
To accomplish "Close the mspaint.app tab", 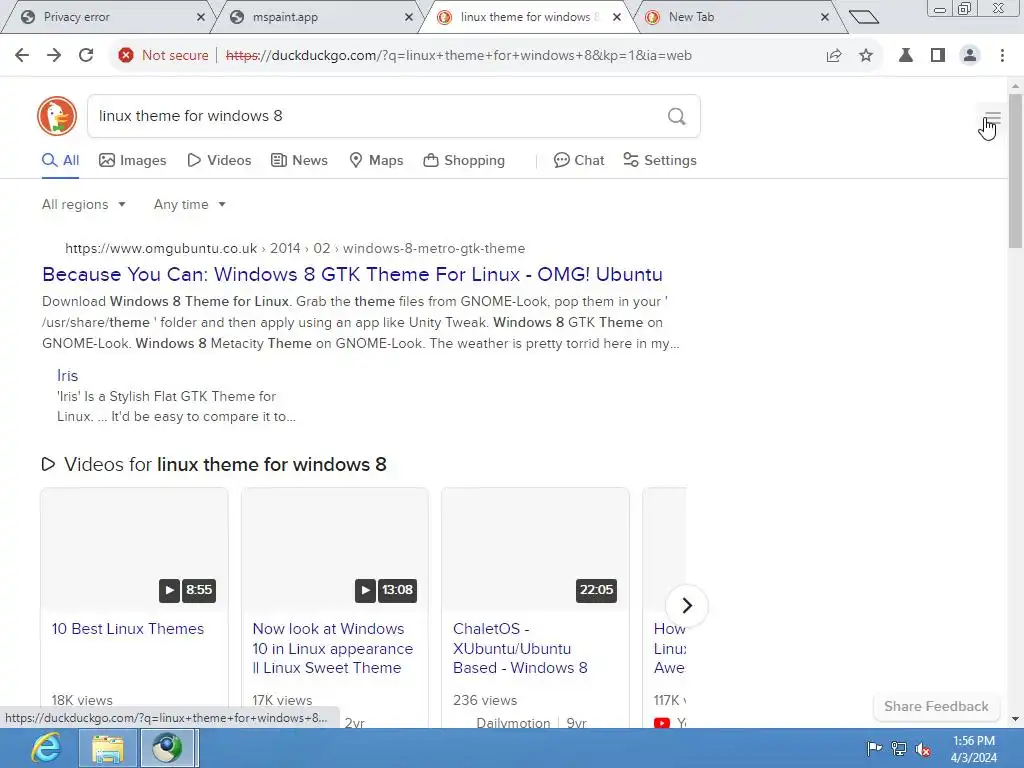I will [409, 18].
